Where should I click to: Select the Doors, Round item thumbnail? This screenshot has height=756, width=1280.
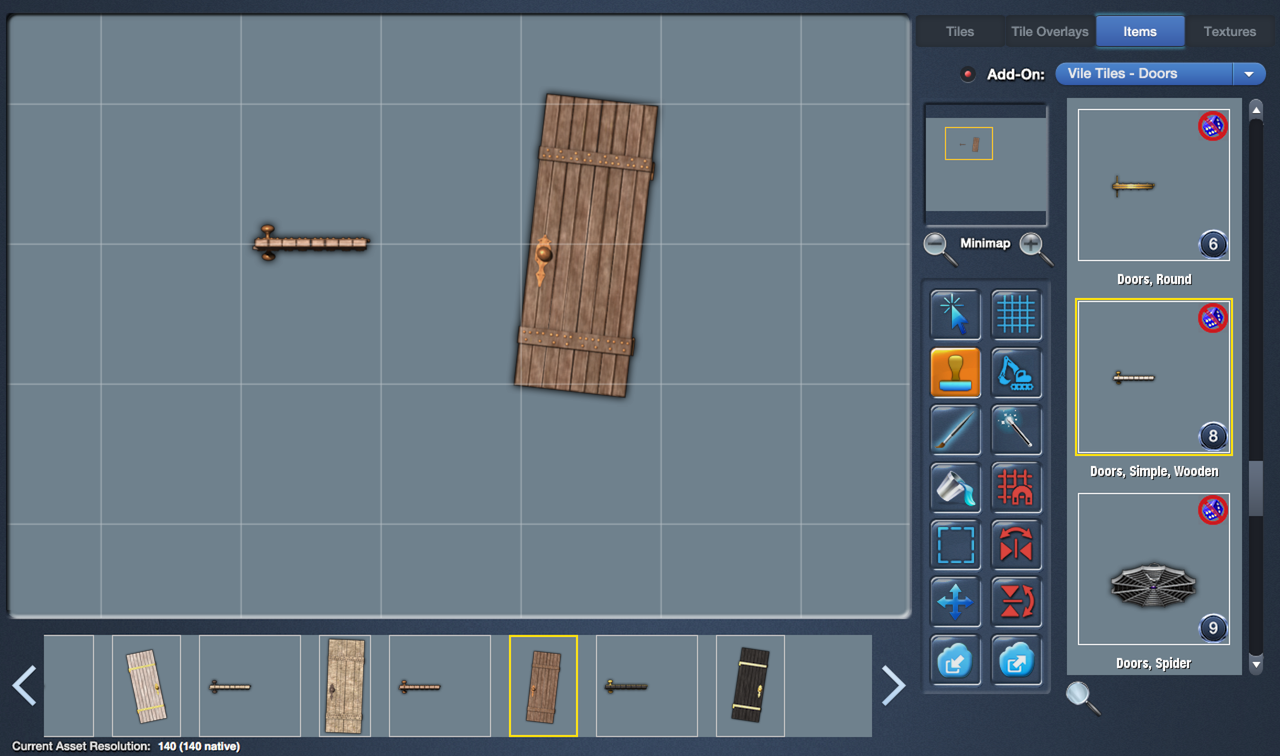click(1154, 185)
